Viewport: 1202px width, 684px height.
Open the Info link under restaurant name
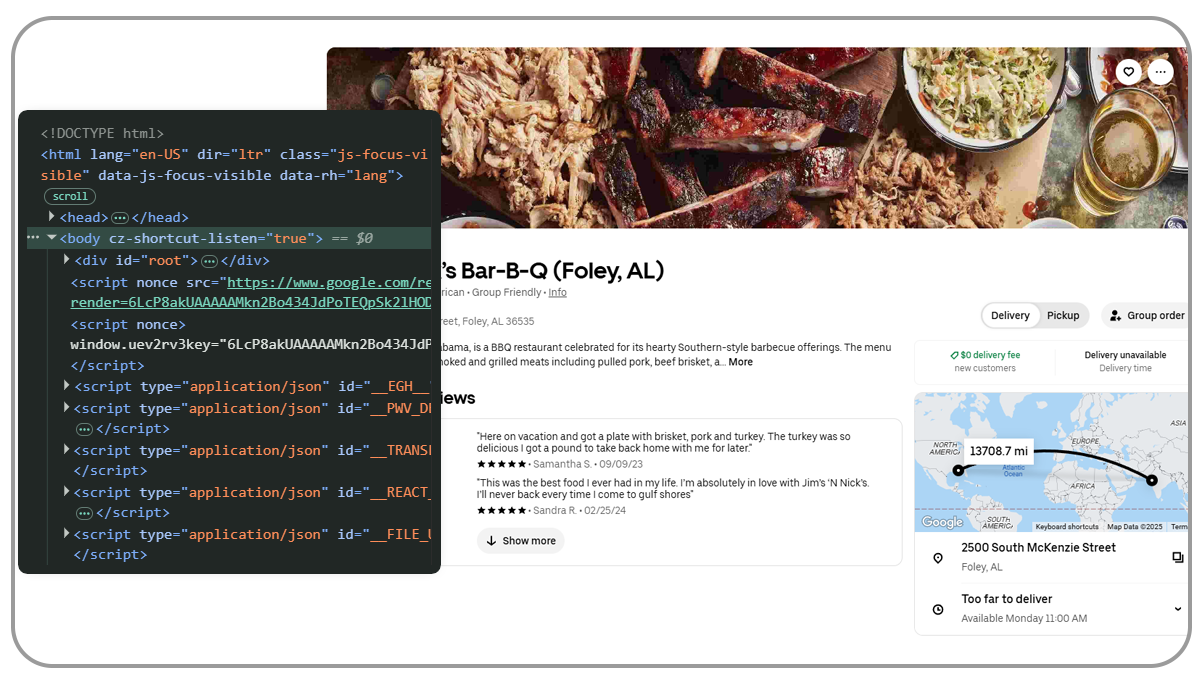(557, 292)
